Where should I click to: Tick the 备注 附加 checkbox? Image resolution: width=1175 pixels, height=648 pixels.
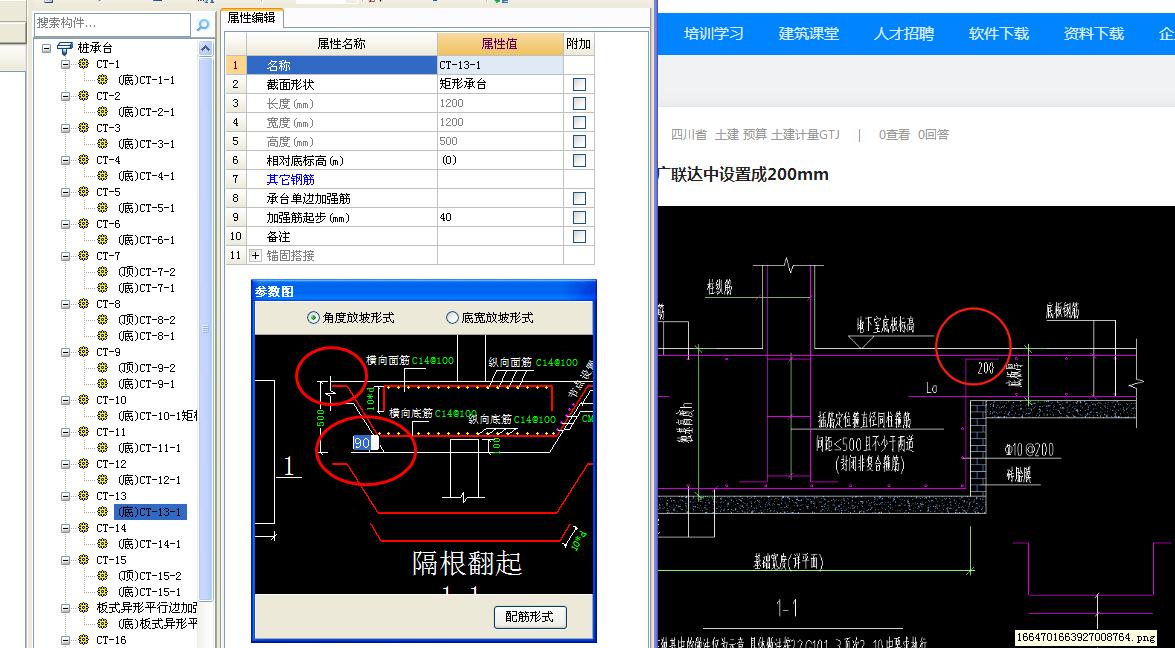pyautogui.click(x=579, y=237)
